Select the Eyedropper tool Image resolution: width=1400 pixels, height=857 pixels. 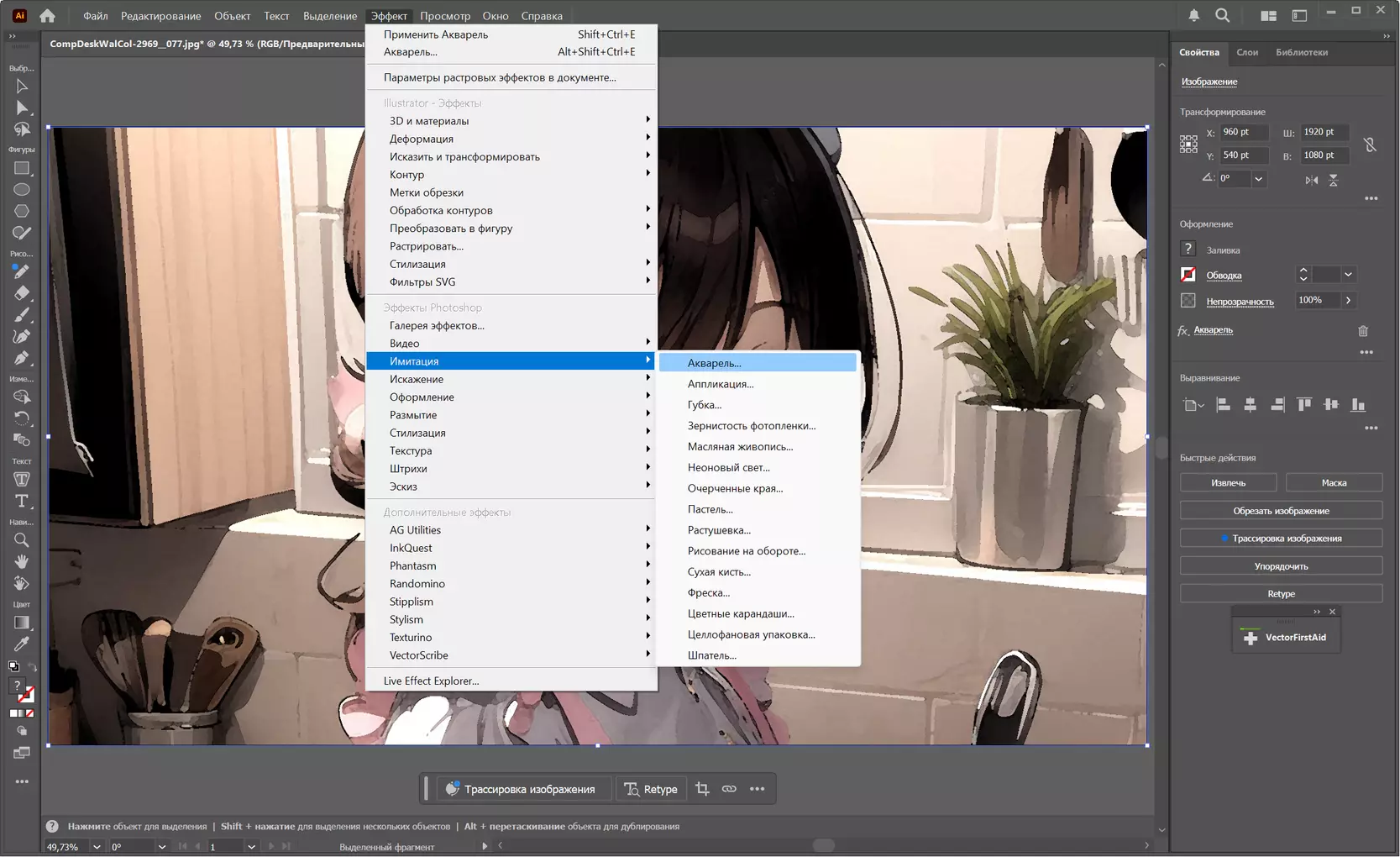coord(22,644)
